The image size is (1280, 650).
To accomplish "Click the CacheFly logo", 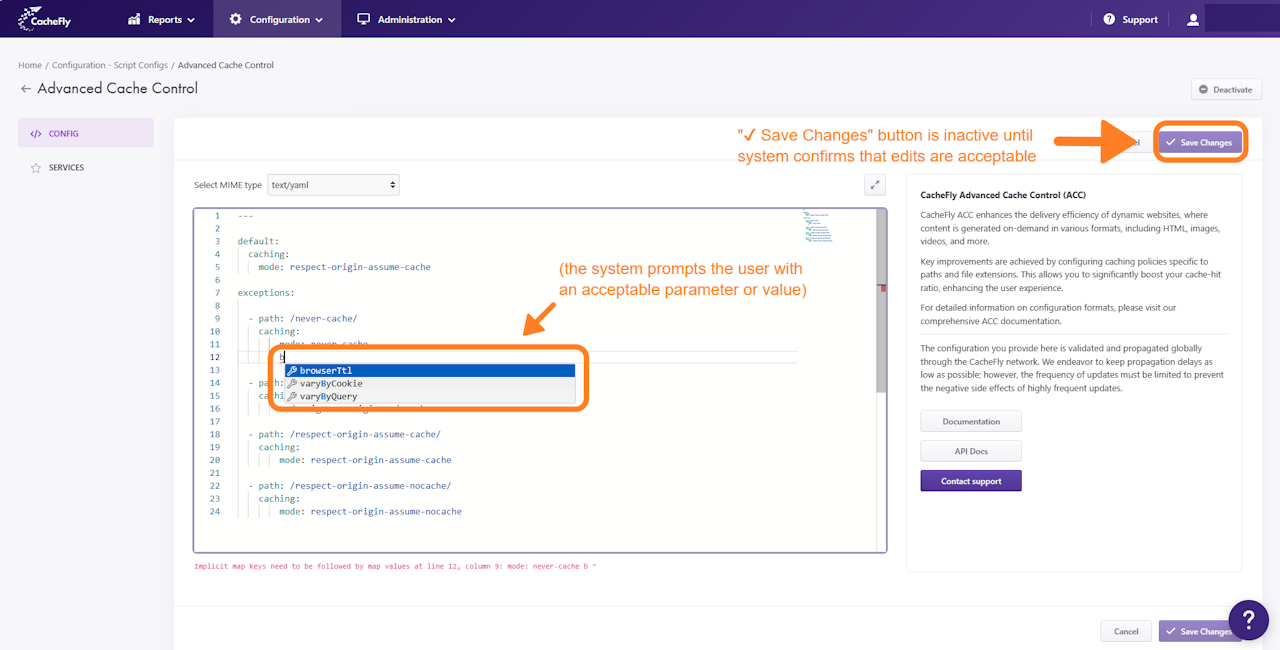I will point(45,19).
